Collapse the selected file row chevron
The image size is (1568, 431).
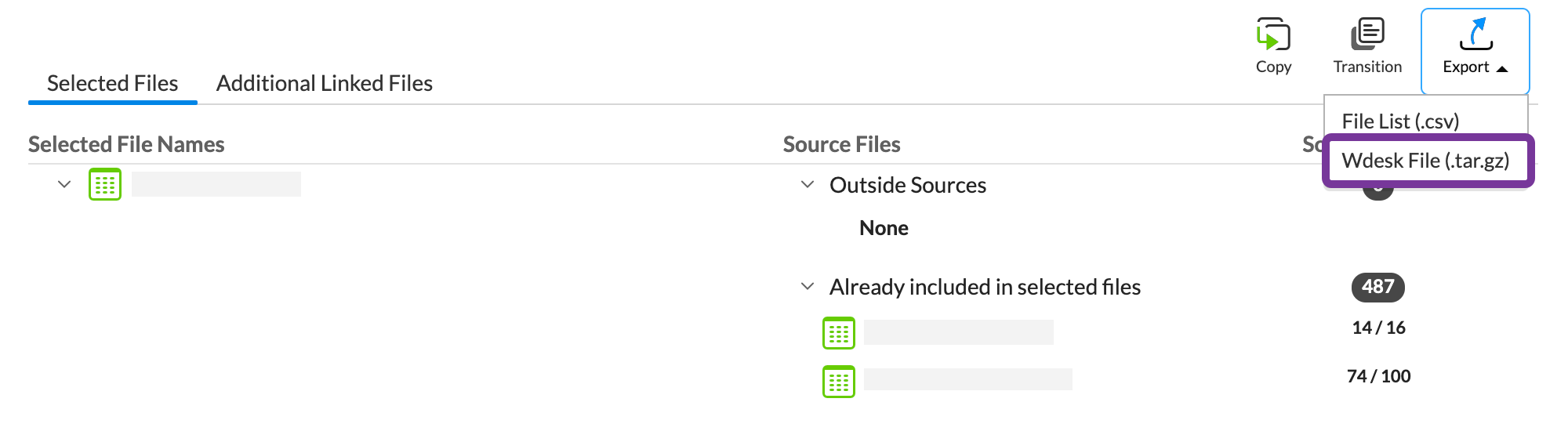point(64,185)
